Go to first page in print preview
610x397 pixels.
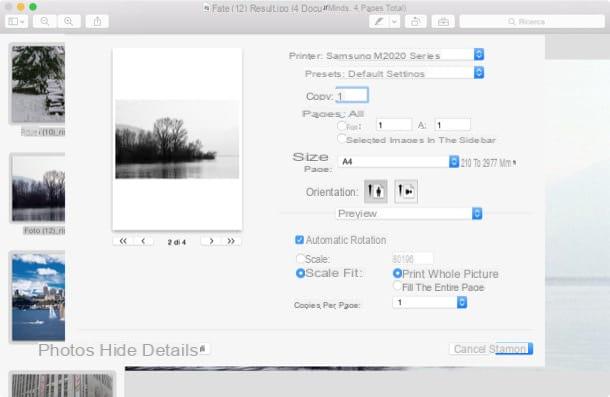point(123,241)
